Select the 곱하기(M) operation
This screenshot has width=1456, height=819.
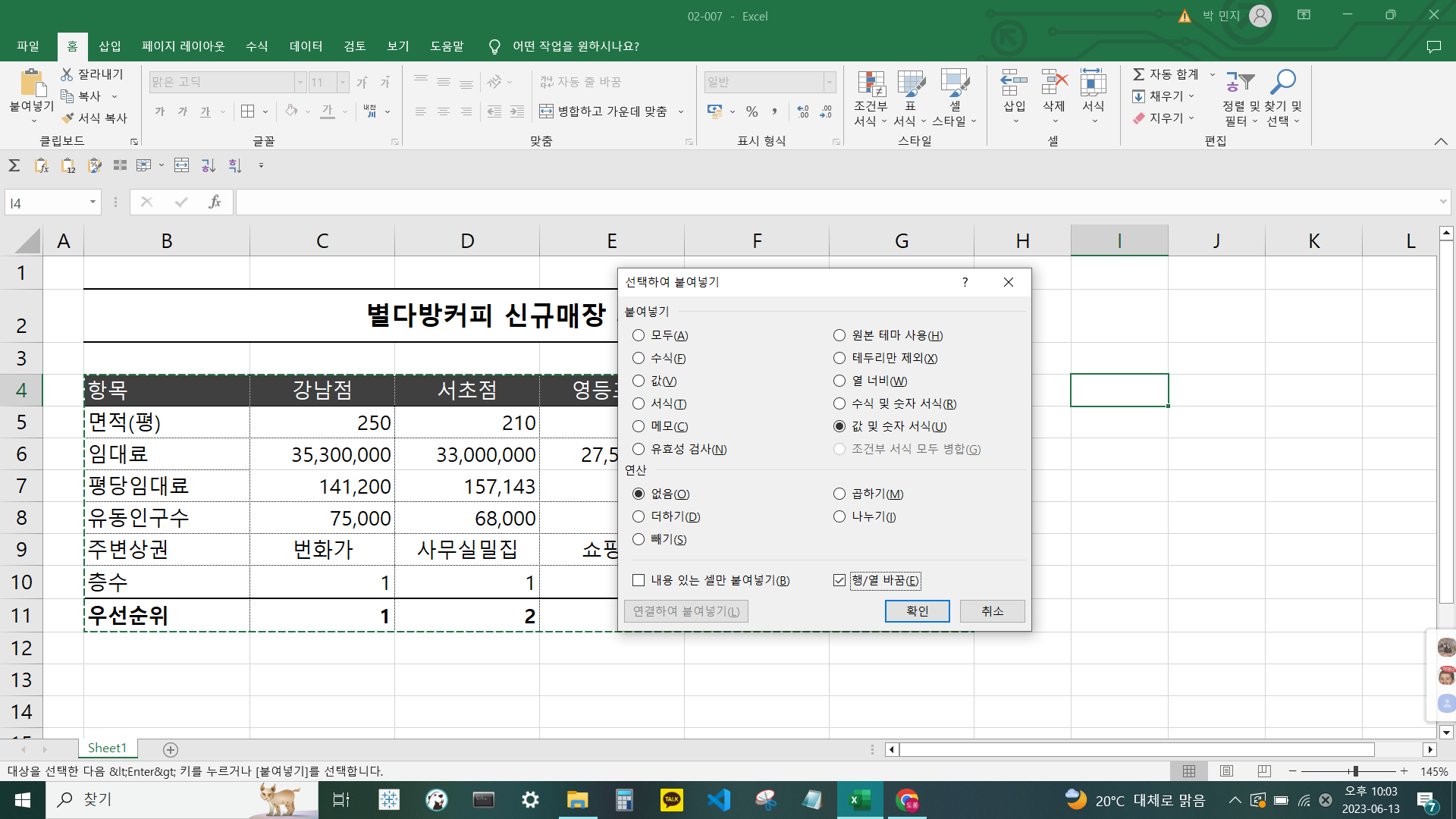(x=839, y=494)
